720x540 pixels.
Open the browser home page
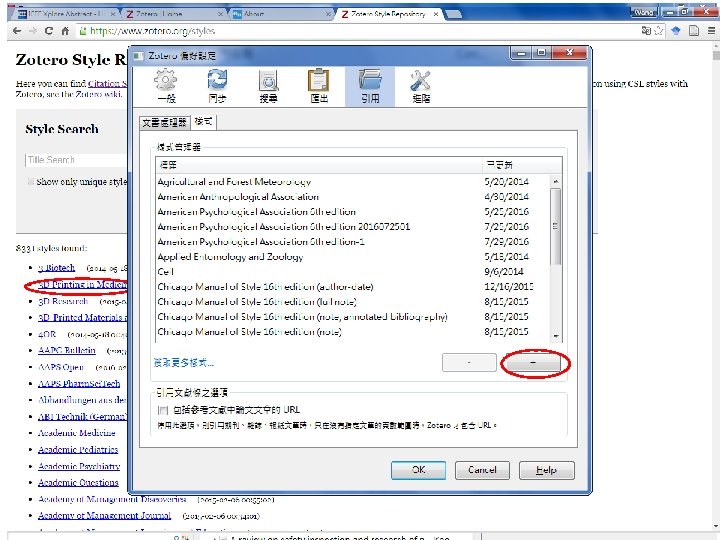pos(65,31)
